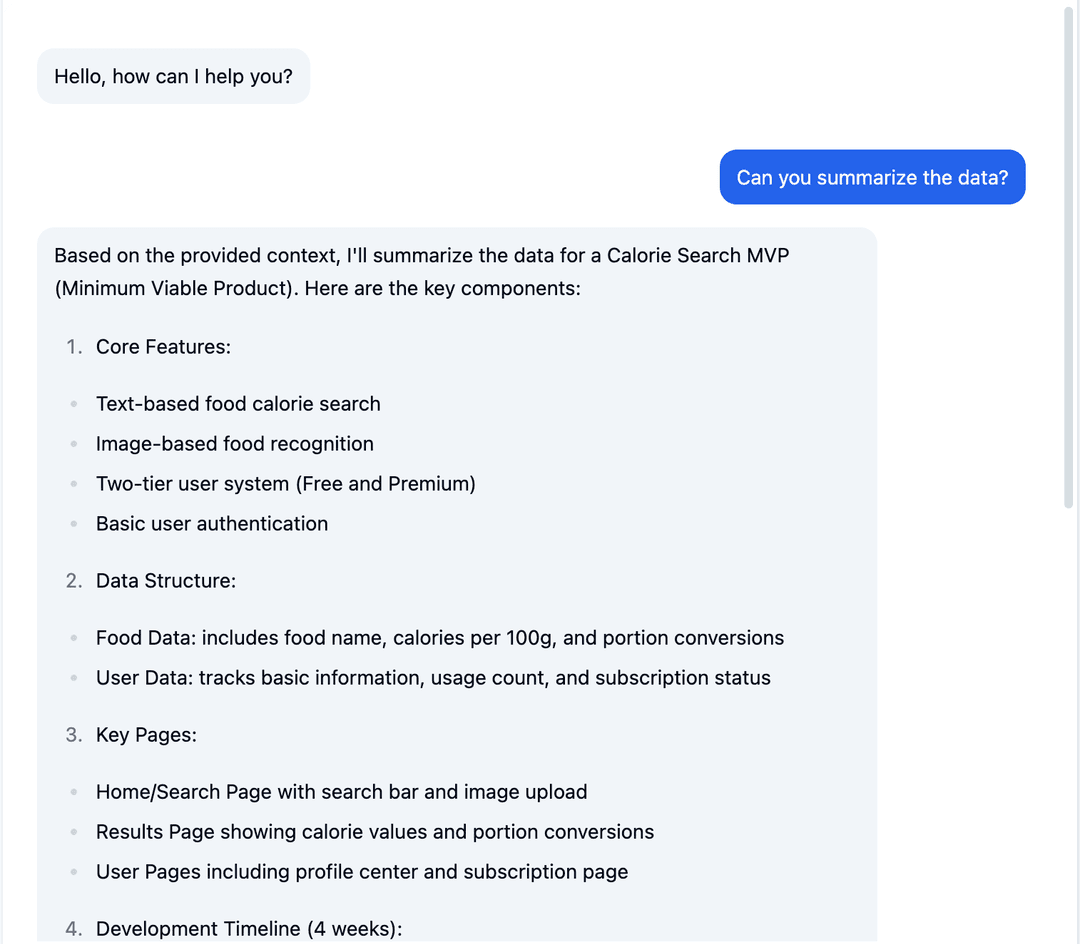Viewport: 1080px width, 944px height.
Task: Select the "Key Pages:" section heading
Action: click(x=146, y=735)
